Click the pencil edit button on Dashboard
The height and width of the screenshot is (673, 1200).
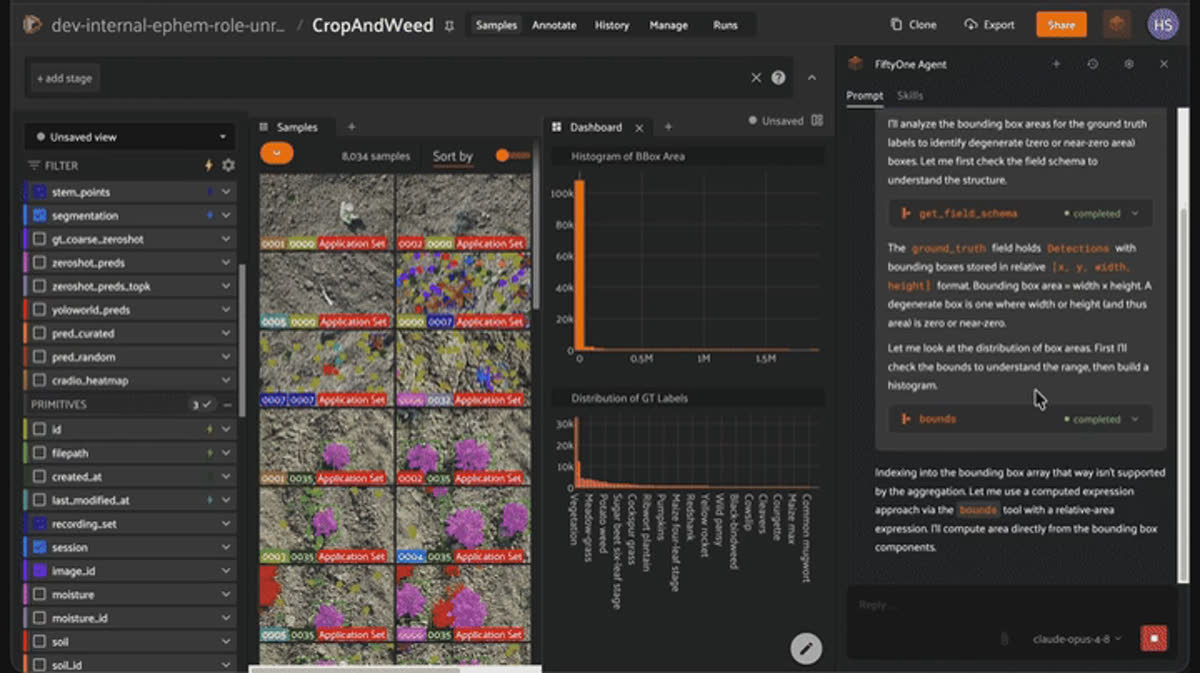806,648
